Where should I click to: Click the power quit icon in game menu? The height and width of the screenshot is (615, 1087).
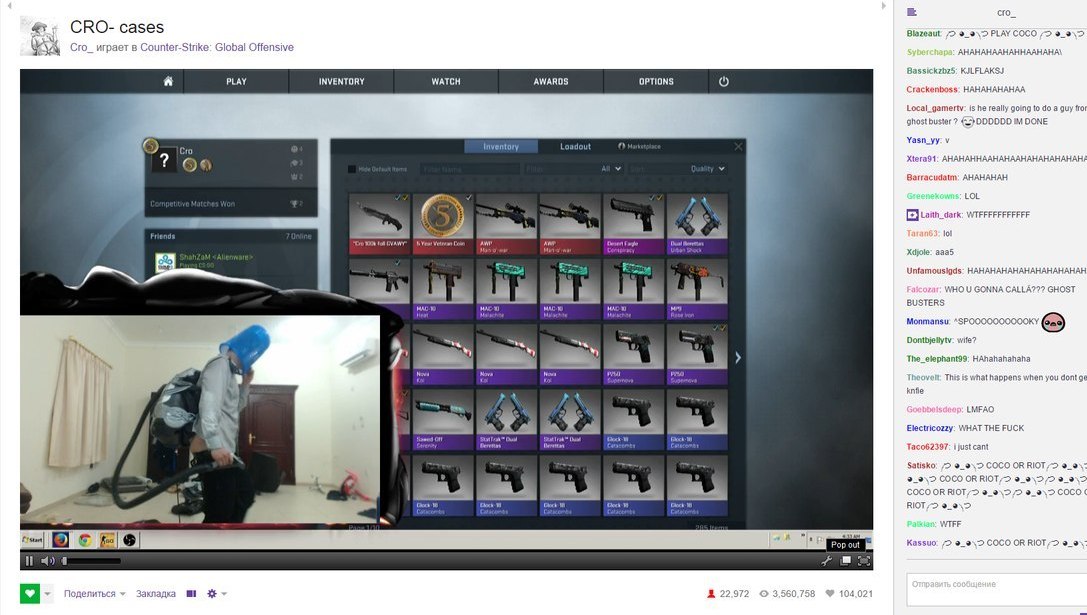click(x=724, y=81)
